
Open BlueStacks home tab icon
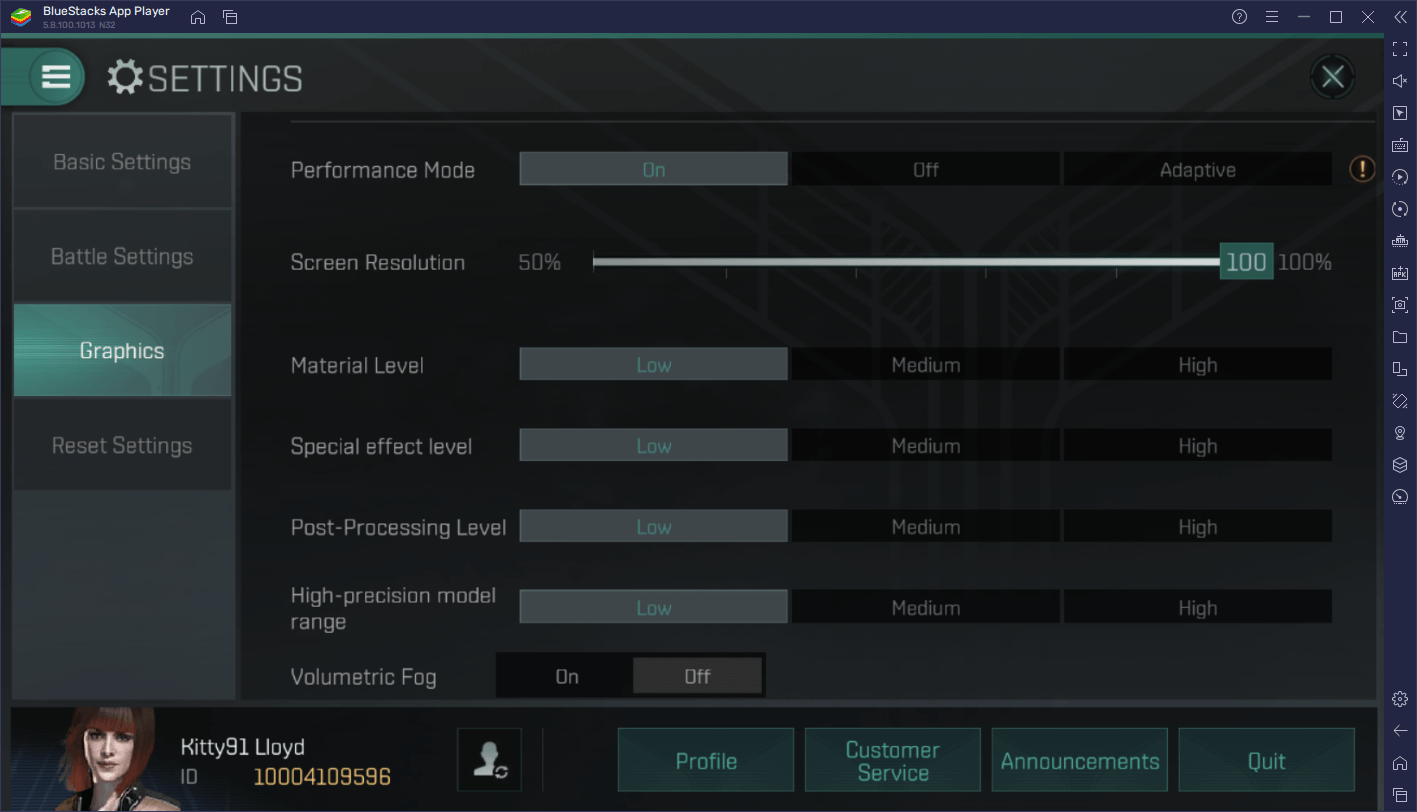click(x=198, y=17)
